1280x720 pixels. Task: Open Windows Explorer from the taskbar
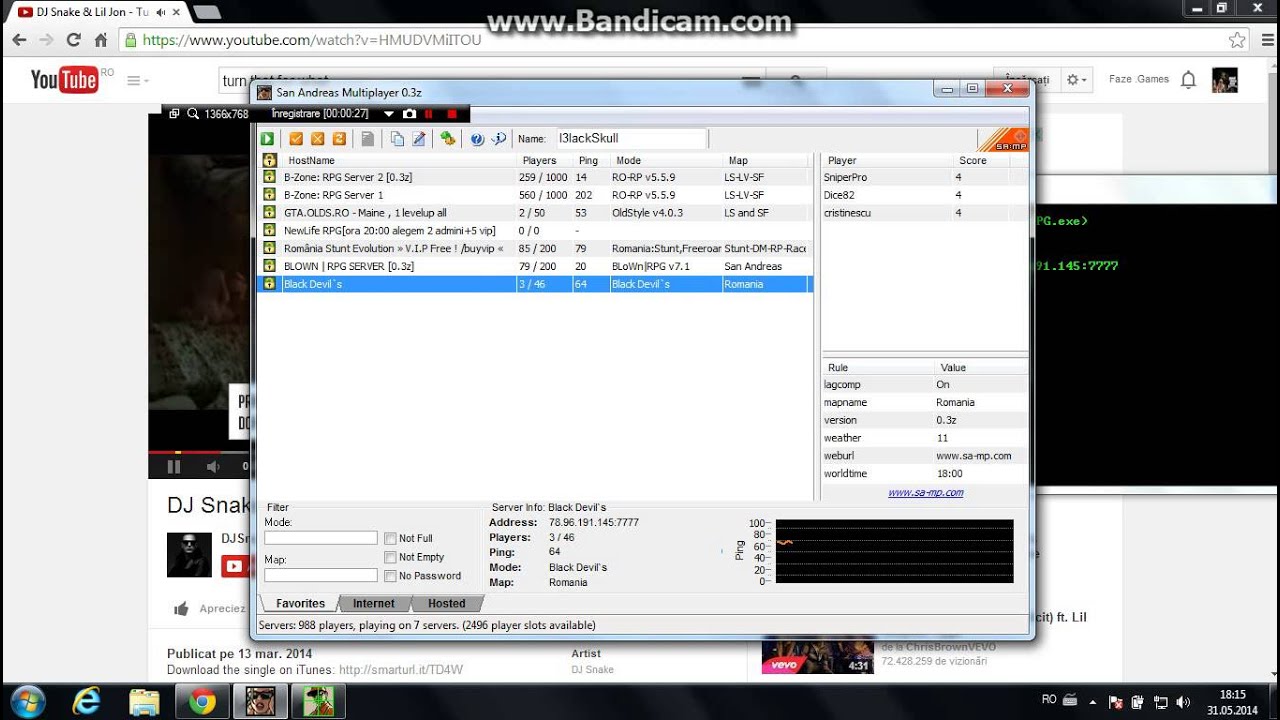click(x=144, y=700)
